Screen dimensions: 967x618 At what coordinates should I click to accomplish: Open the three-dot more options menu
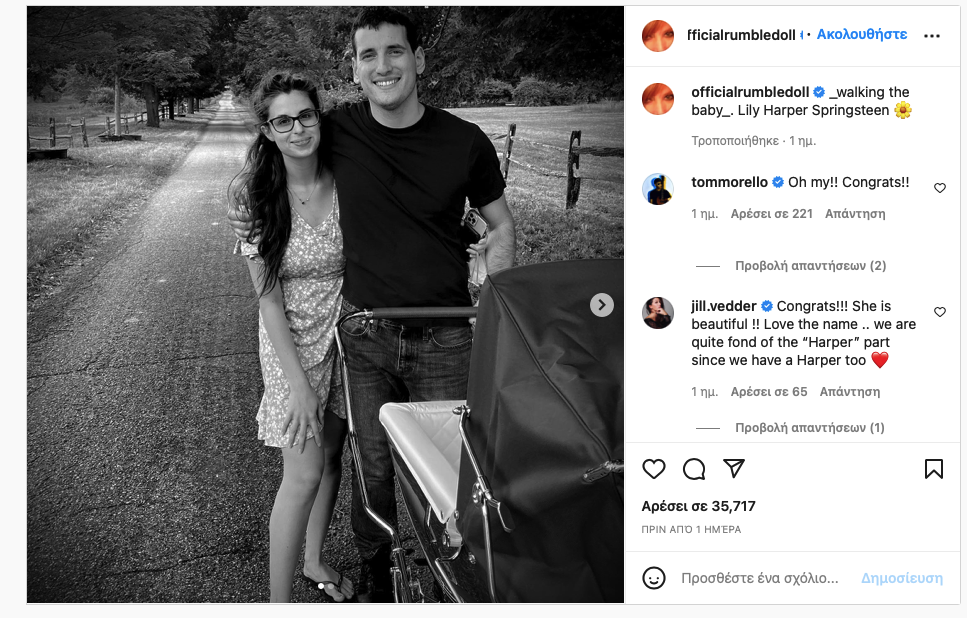click(x=932, y=36)
